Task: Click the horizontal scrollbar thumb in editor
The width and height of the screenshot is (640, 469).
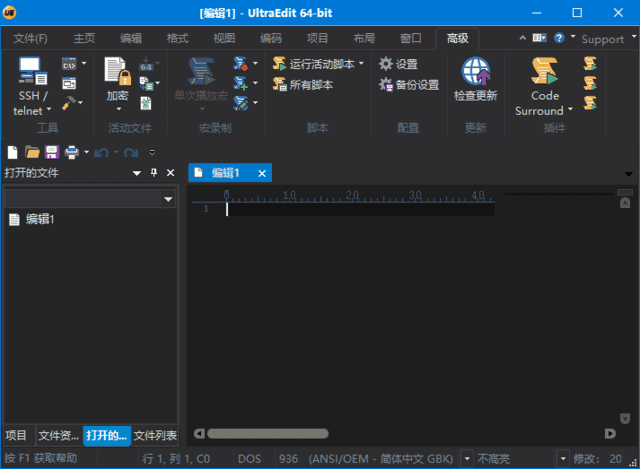Action: [253, 433]
